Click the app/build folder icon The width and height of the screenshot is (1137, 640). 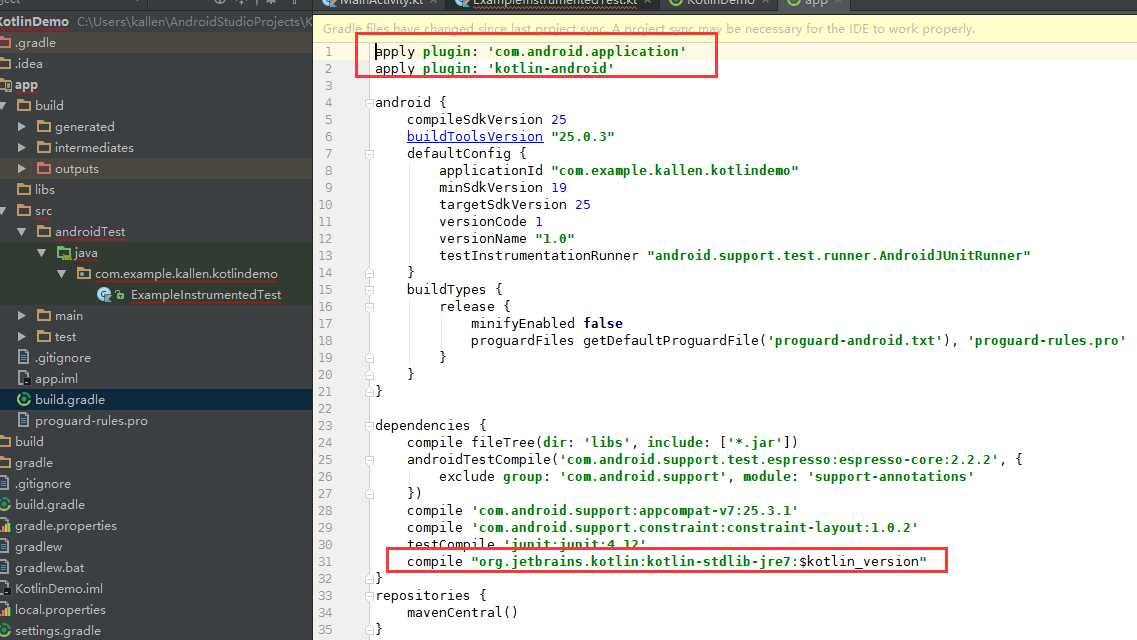point(24,105)
